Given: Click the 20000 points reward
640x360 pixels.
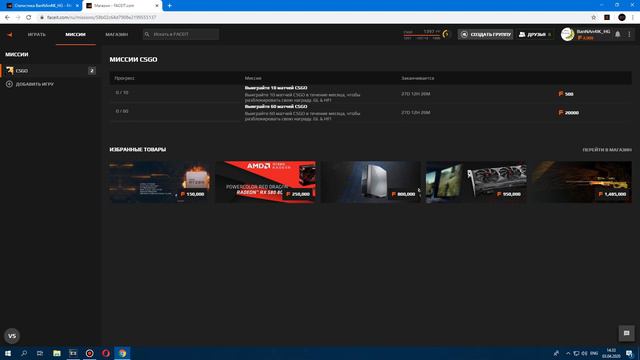Looking at the screenshot, I should pos(569,113).
